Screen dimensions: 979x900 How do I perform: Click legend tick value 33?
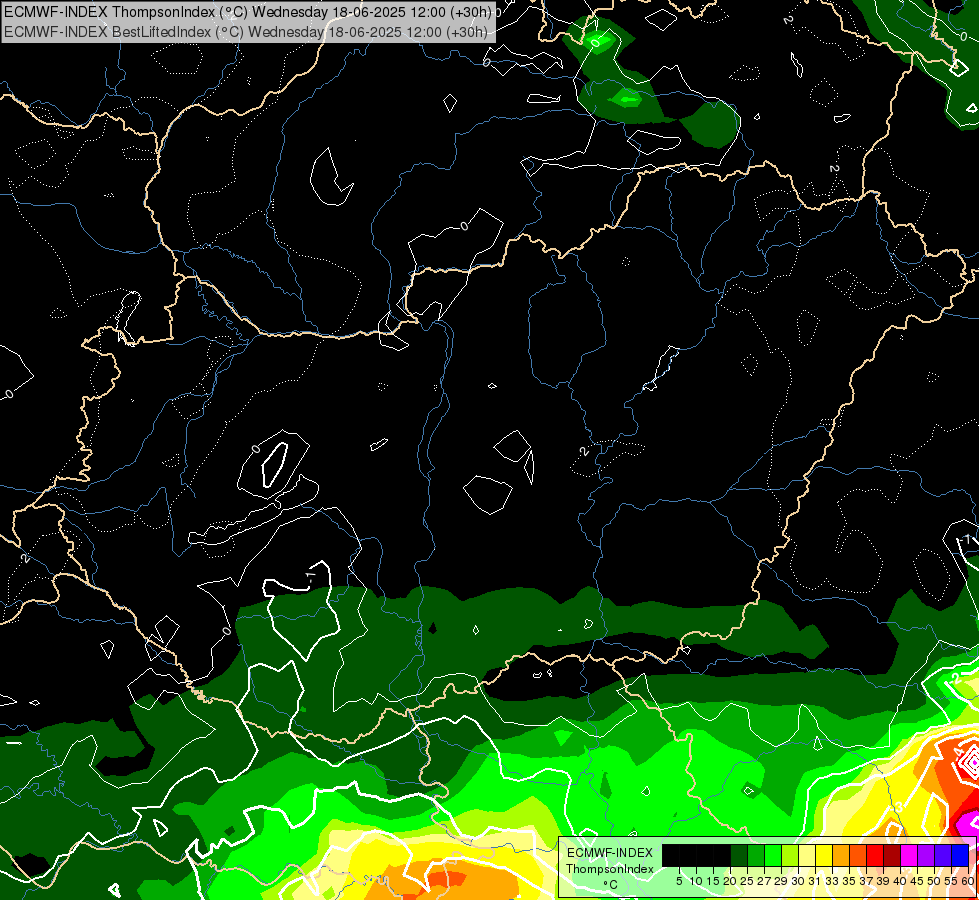(832, 881)
